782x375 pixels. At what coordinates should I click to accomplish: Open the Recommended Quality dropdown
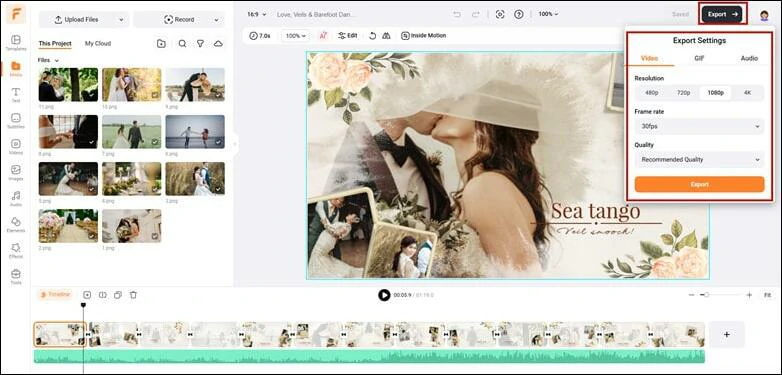tap(699, 160)
